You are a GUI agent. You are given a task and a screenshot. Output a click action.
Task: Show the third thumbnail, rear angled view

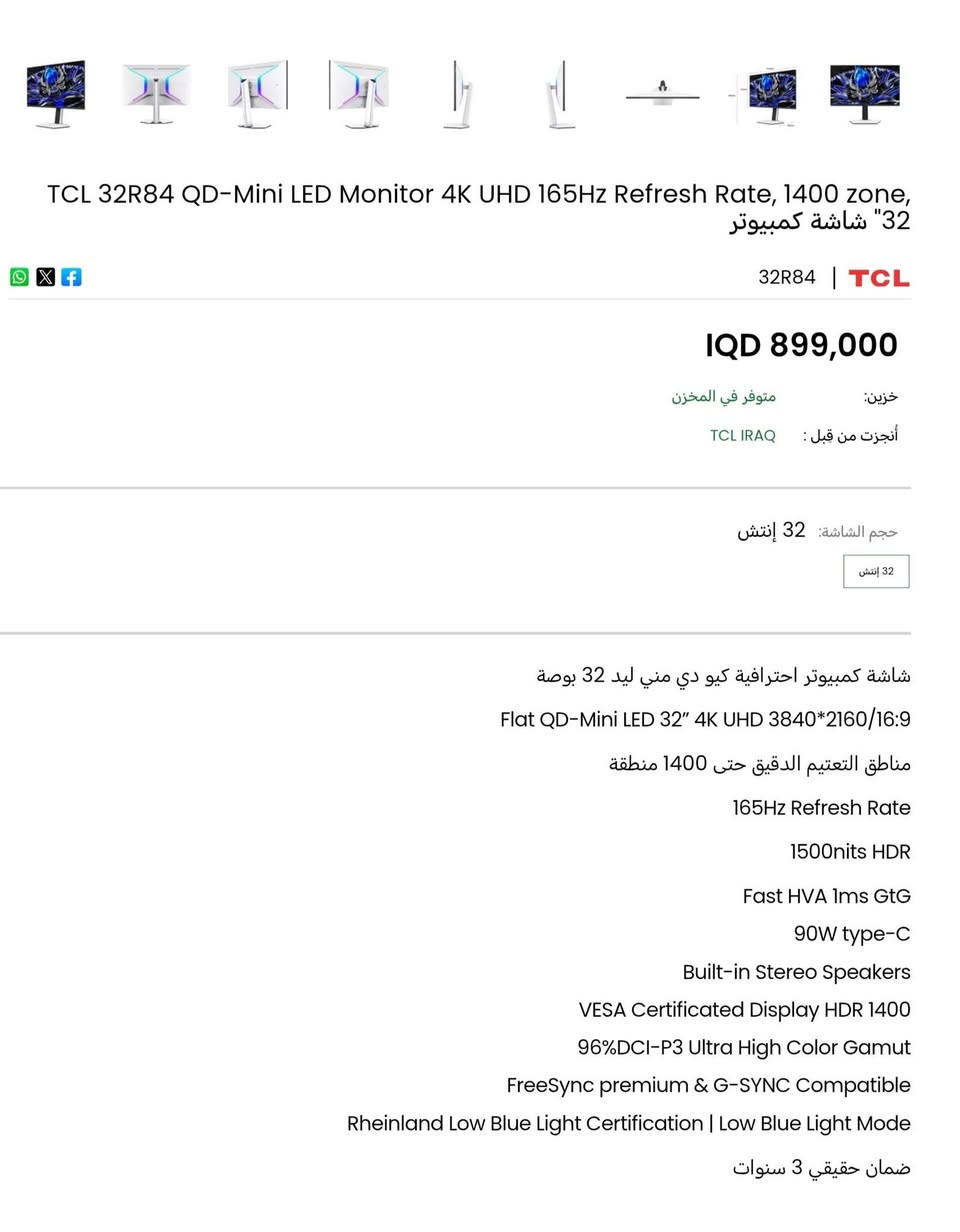[257, 94]
